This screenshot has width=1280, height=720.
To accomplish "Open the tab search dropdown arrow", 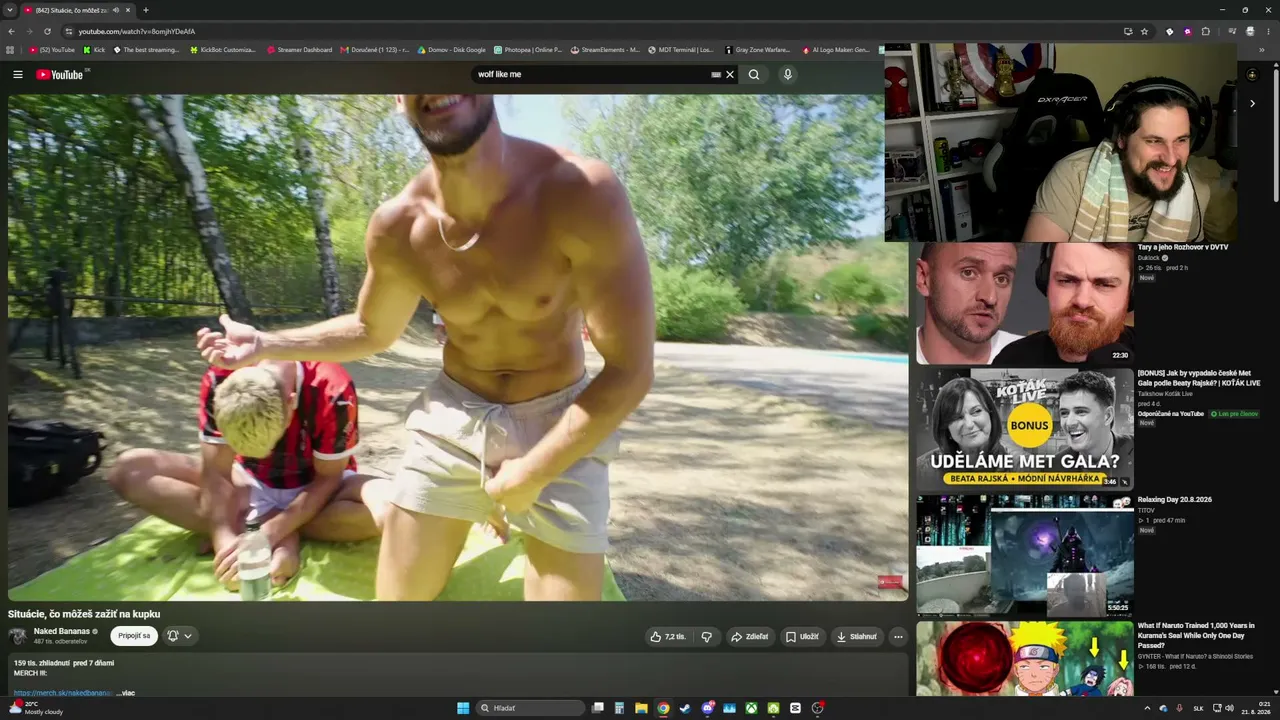I will pyautogui.click(x=9, y=10).
